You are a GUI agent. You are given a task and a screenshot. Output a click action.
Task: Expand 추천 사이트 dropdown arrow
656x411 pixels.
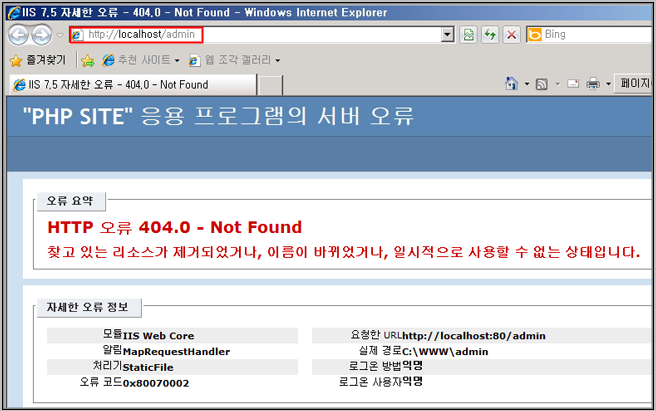coord(177,61)
